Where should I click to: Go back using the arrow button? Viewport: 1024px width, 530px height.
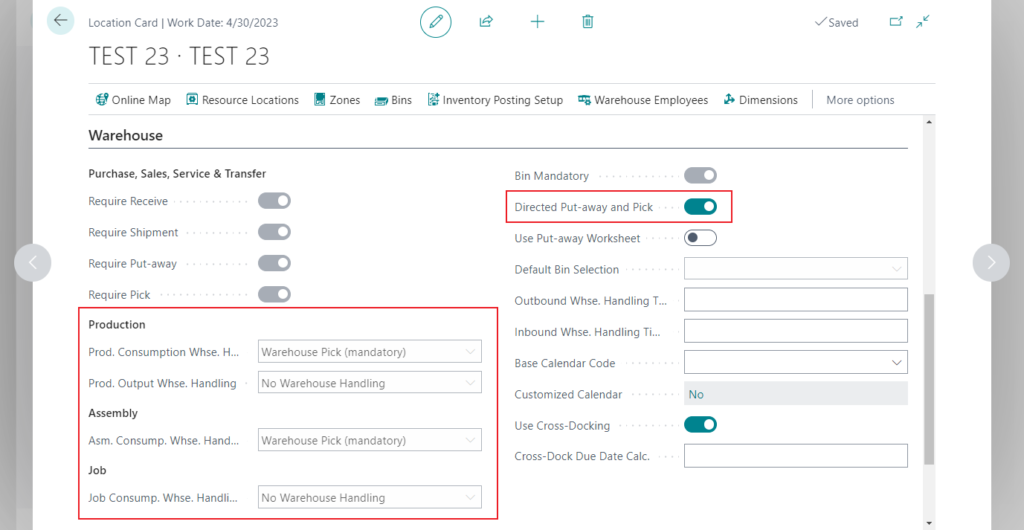click(x=61, y=21)
